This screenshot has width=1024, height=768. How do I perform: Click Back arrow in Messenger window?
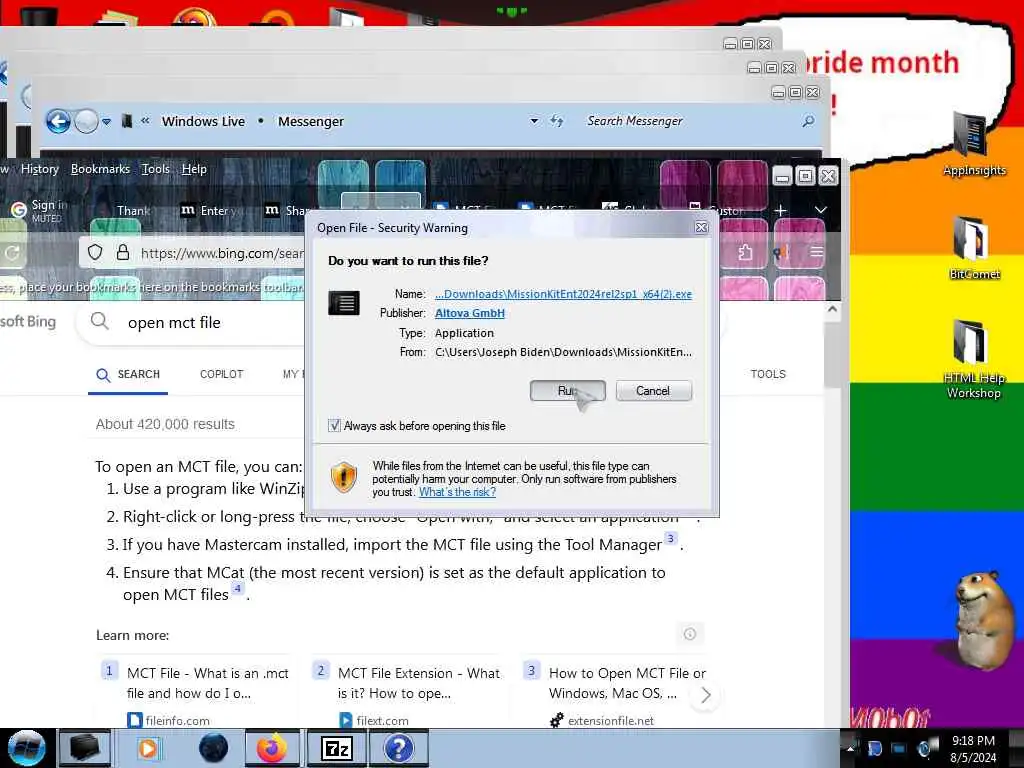coord(58,121)
